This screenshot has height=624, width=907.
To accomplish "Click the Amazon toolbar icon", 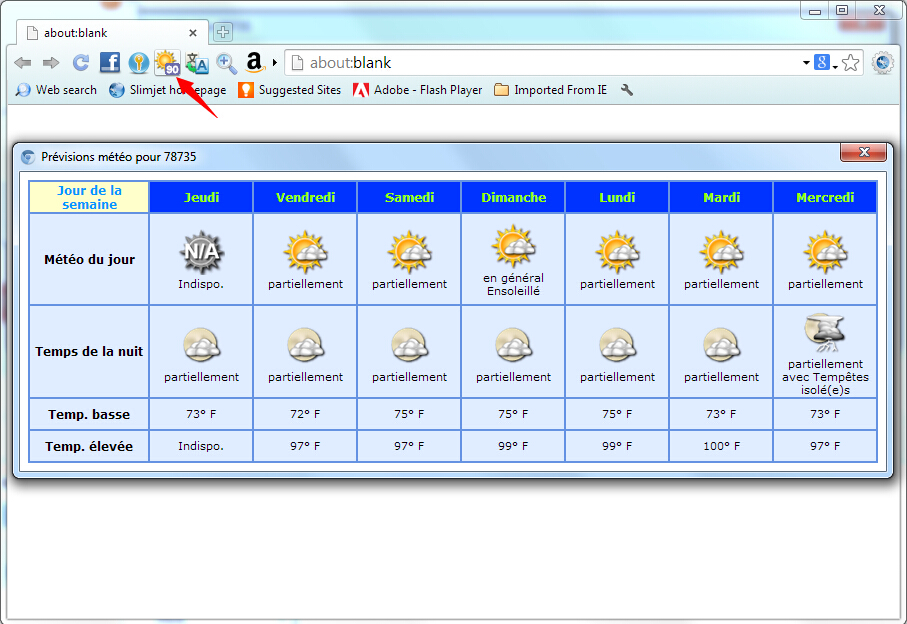I will tap(255, 62).
